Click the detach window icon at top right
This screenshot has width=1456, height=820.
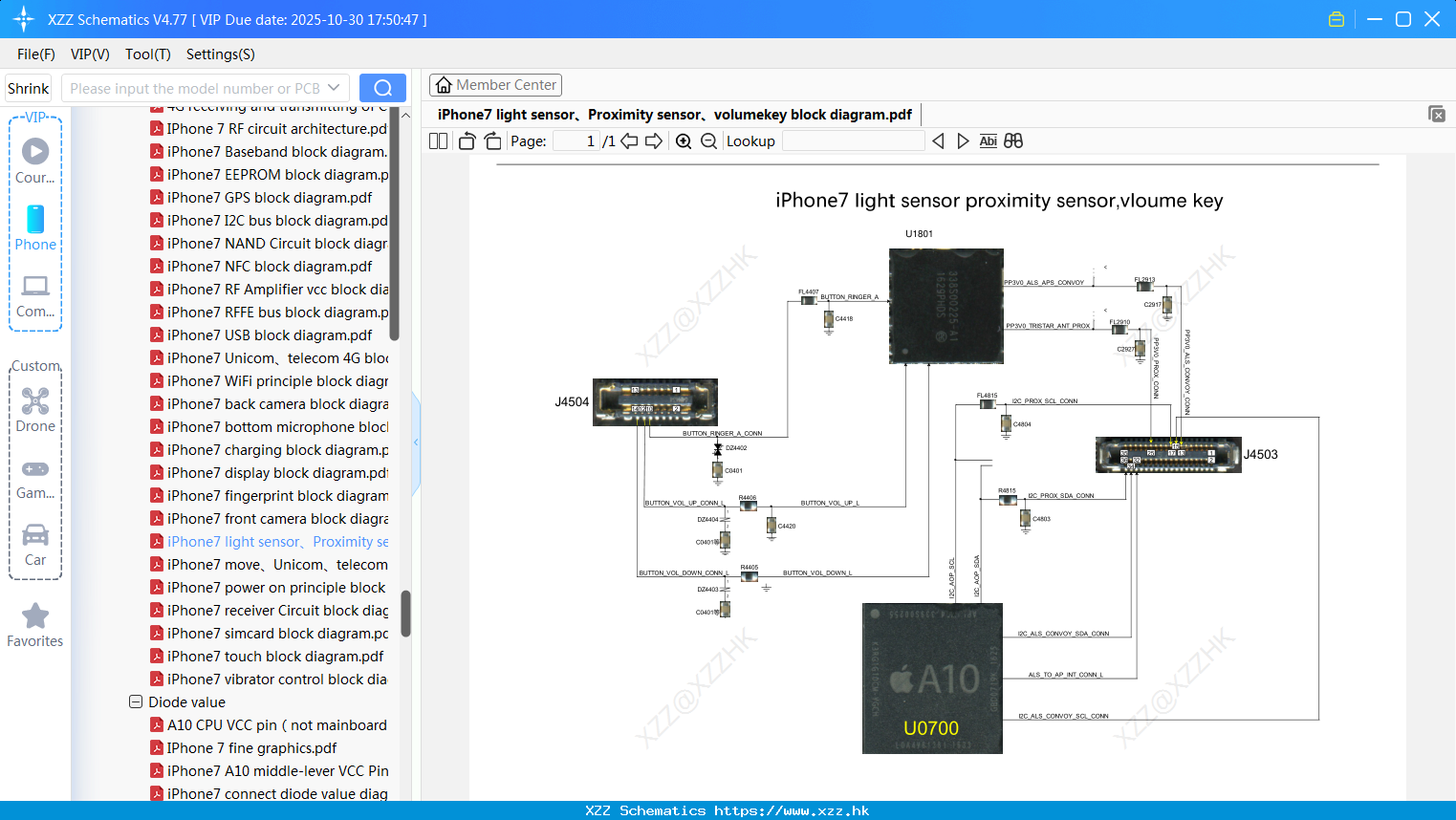click(1437, 114)
